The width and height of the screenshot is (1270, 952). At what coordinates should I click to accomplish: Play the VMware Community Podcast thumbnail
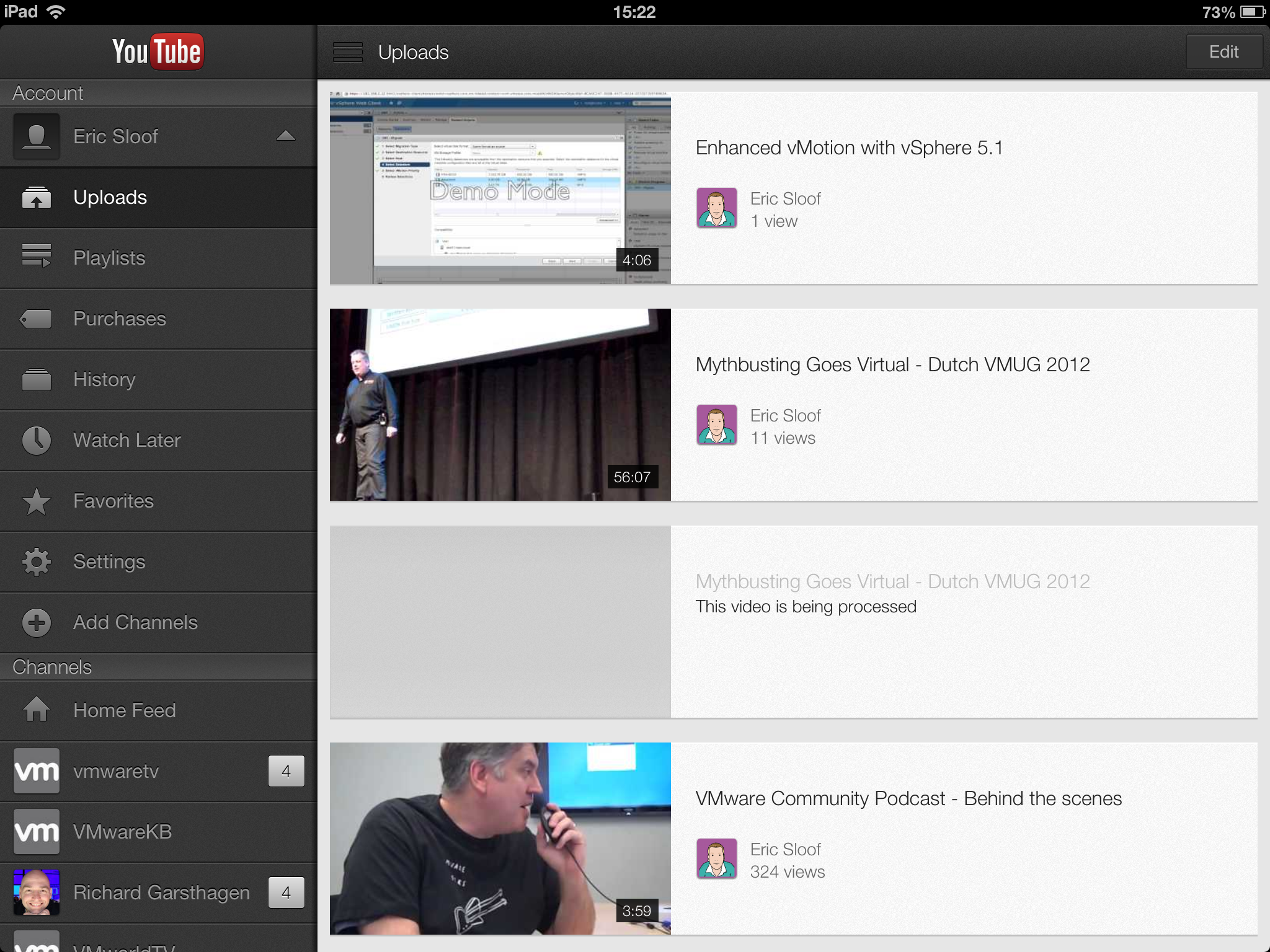500,839
